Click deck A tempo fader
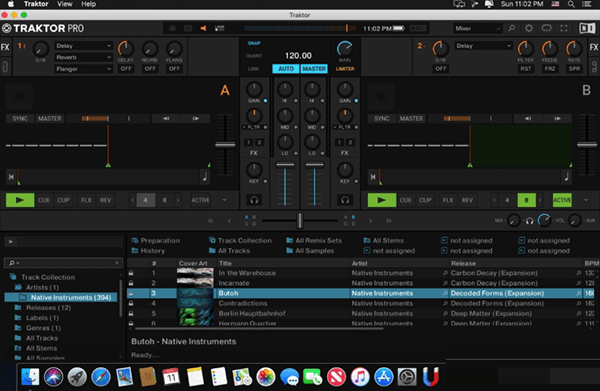 click(x=225, y=145)
